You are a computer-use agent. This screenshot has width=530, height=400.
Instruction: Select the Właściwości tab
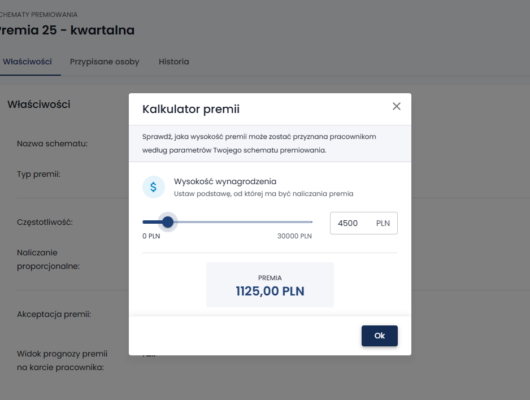click(x=27, y=62)
